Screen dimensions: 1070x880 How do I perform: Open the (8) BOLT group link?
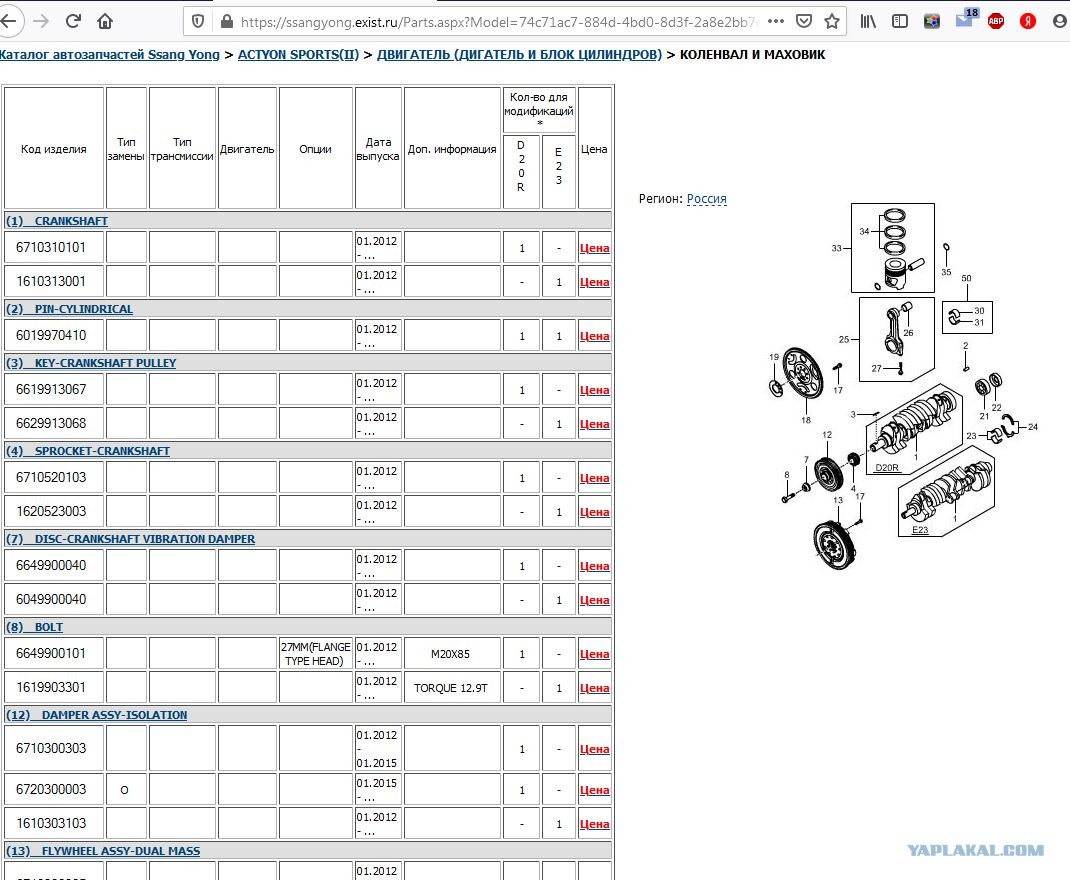pyautogui.click(x=35, y=627)
